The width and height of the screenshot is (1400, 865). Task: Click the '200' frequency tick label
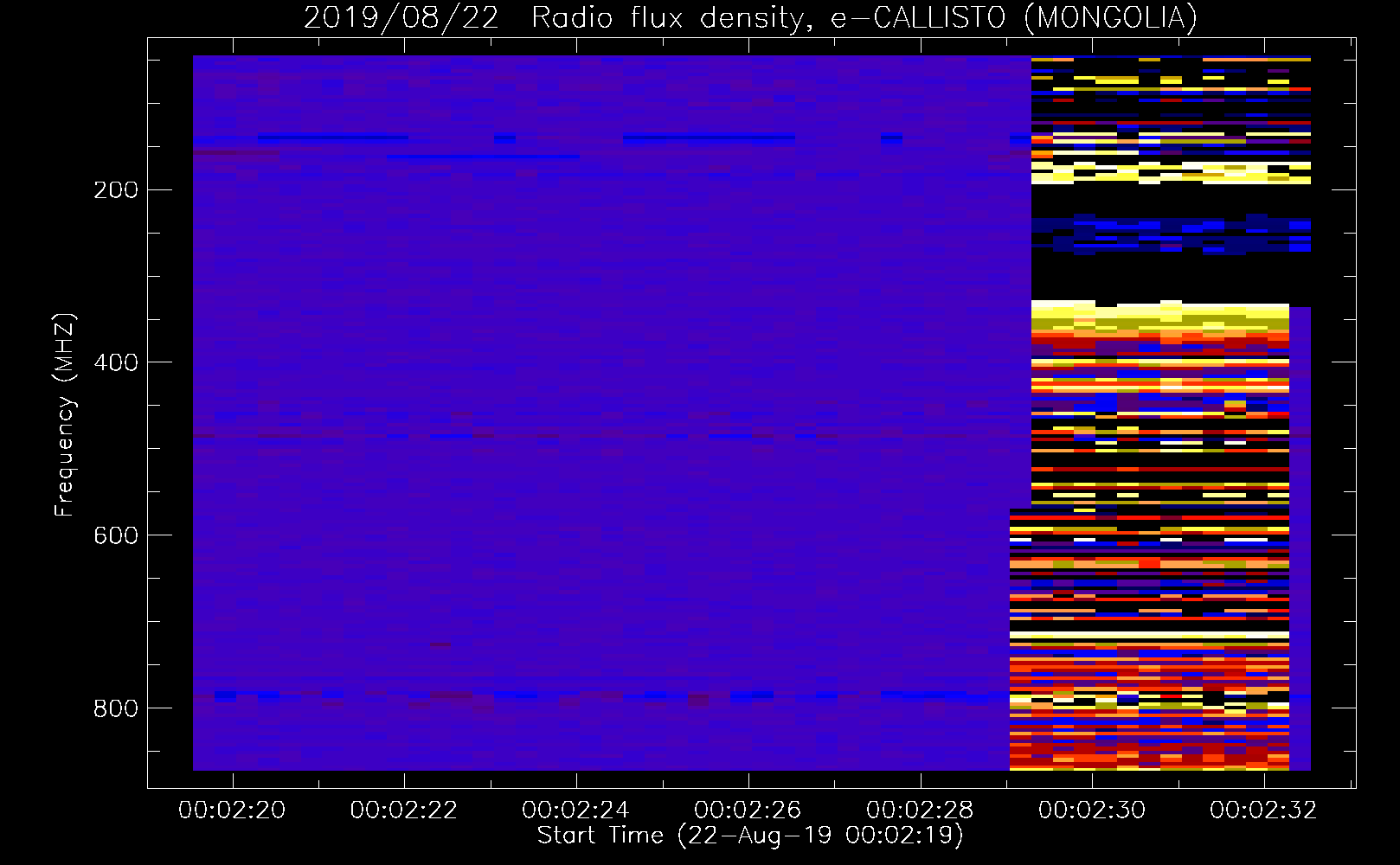(x=116, y=190)
